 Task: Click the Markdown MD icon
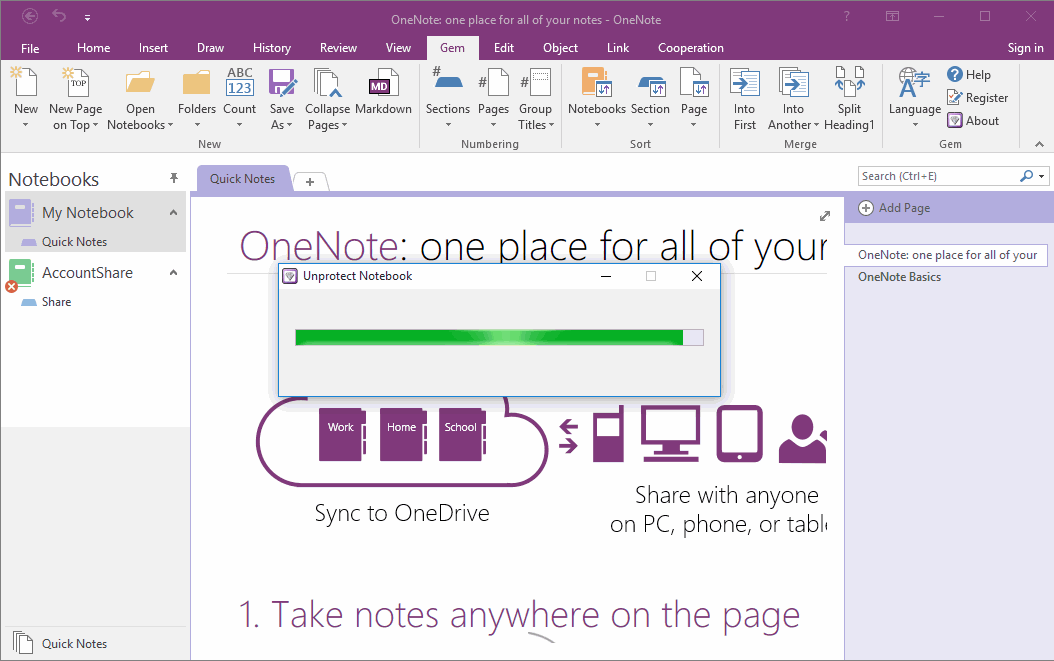click(x=383, y=82)
